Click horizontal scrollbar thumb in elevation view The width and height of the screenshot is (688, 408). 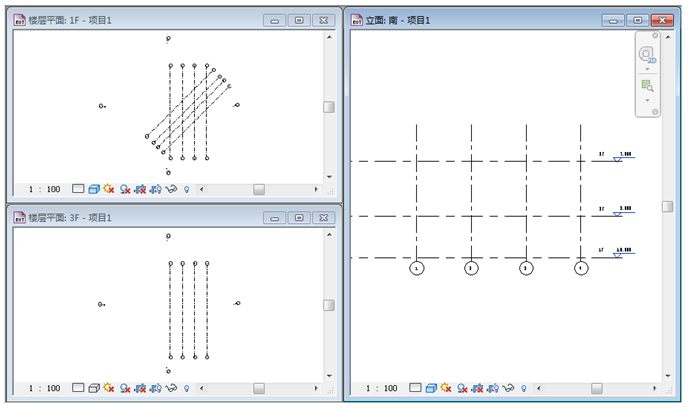point(597,388)
